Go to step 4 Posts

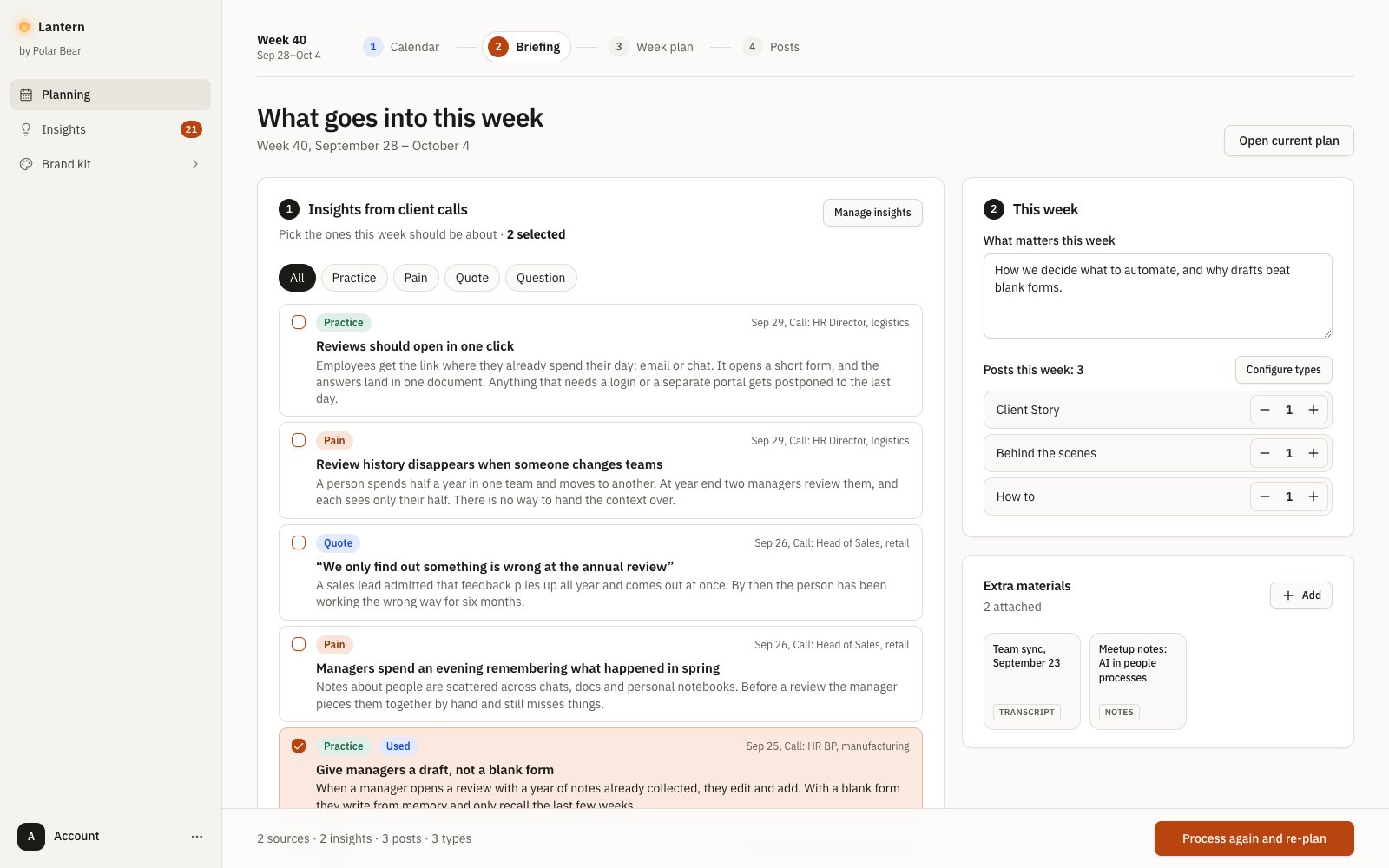coord(772,47)
